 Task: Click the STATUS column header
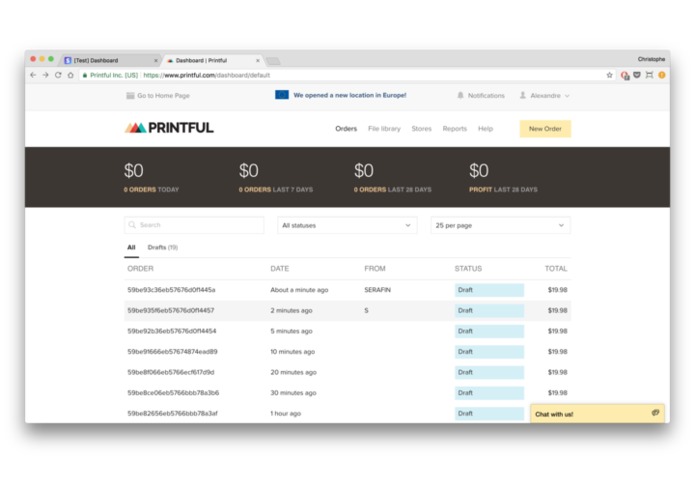(x=468, y=269)
